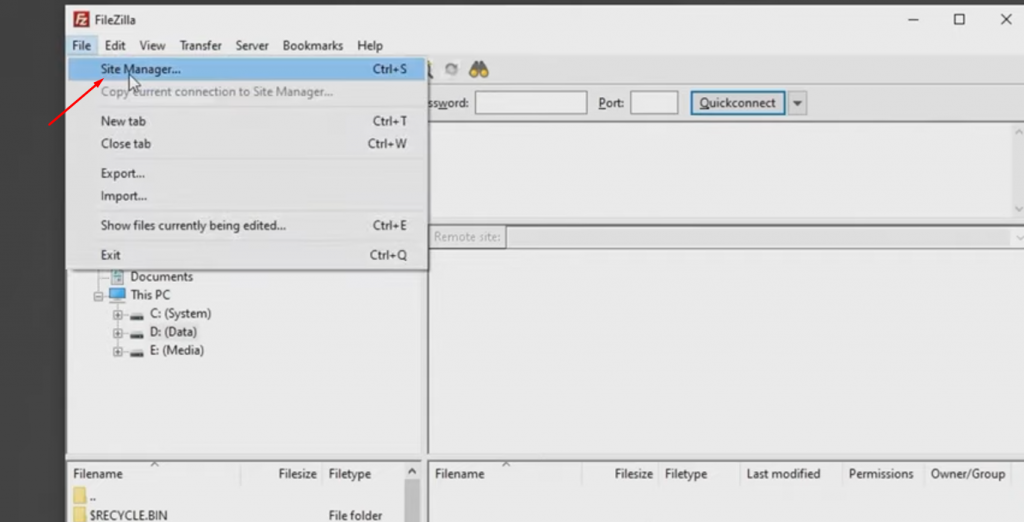Click the D: (Data) drive icon
This screenshot has height=522, width=1024.
pos(136,333)
